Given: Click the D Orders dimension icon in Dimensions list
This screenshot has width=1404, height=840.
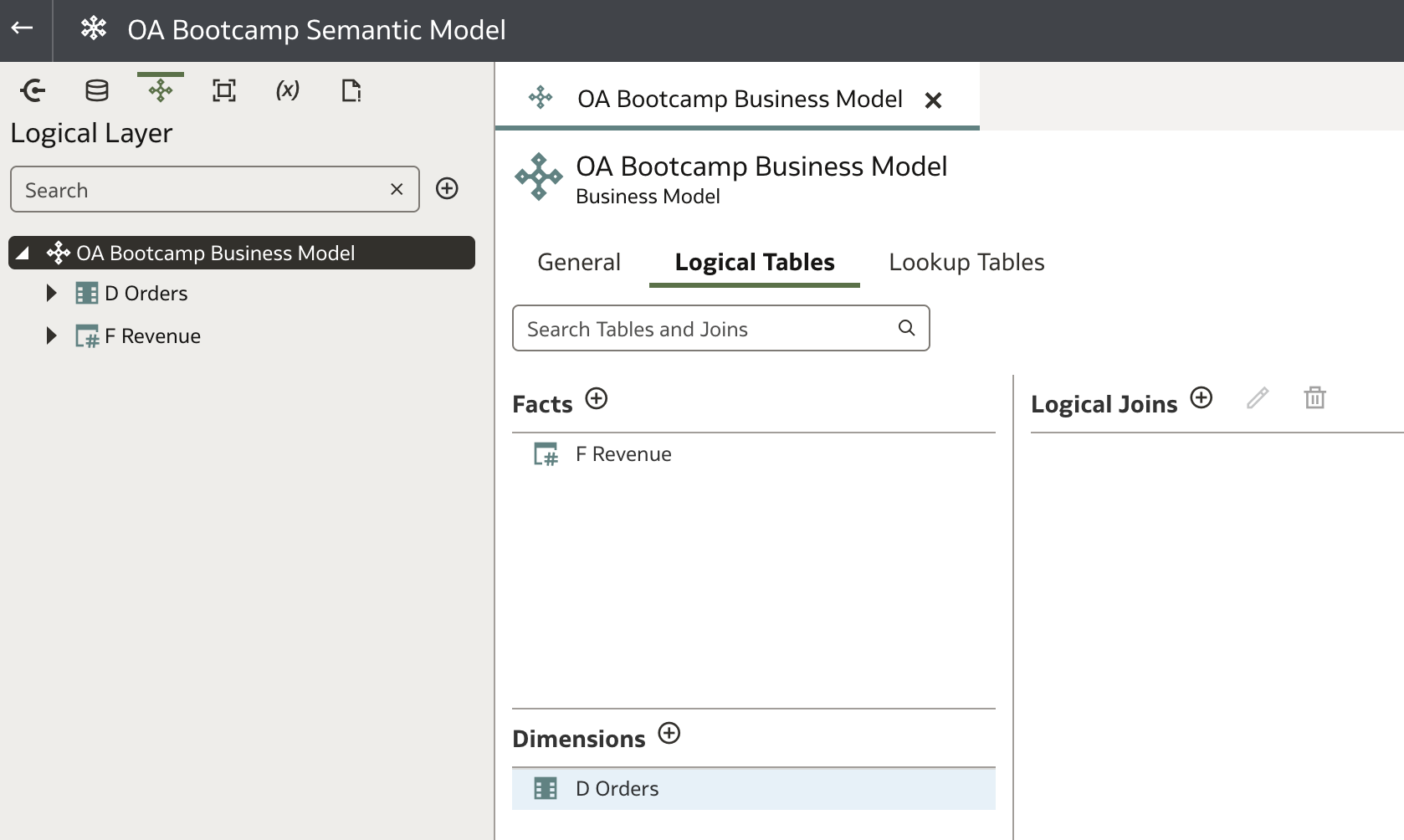Looking at the screenshot, I should pyautogui.click(x=546, y=788).
